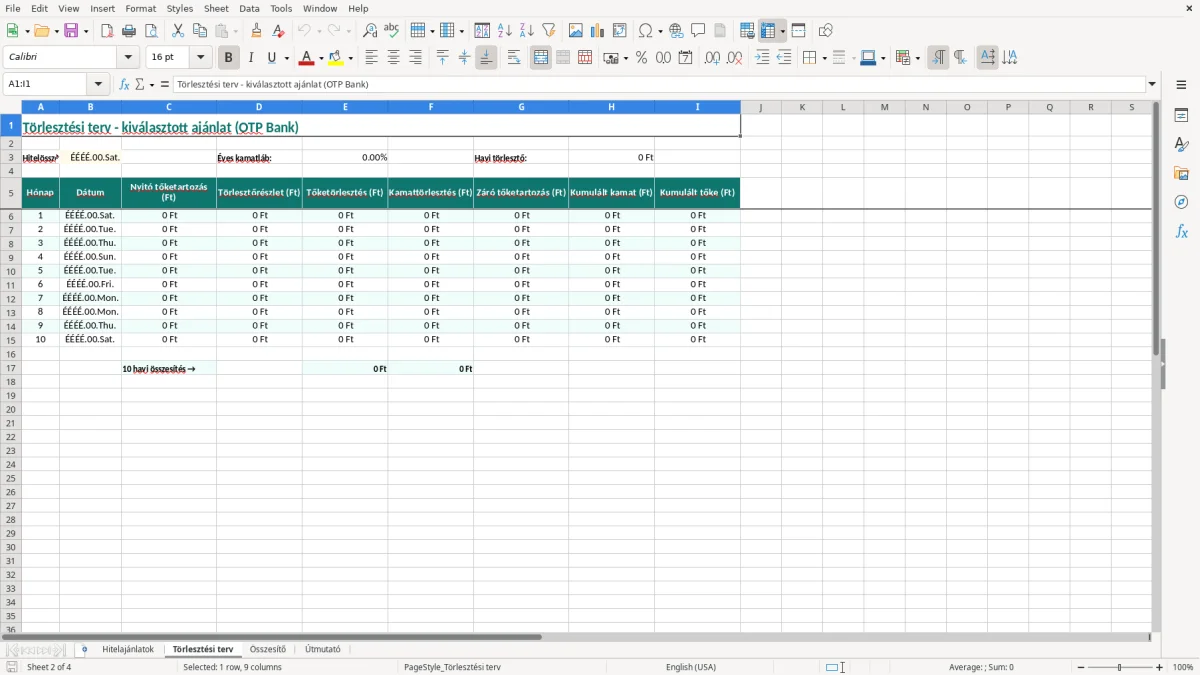Click zoom in plus button
The width and height of the screenshot is (1200, 675).
pyautogui.click(x=1160, y=667)
